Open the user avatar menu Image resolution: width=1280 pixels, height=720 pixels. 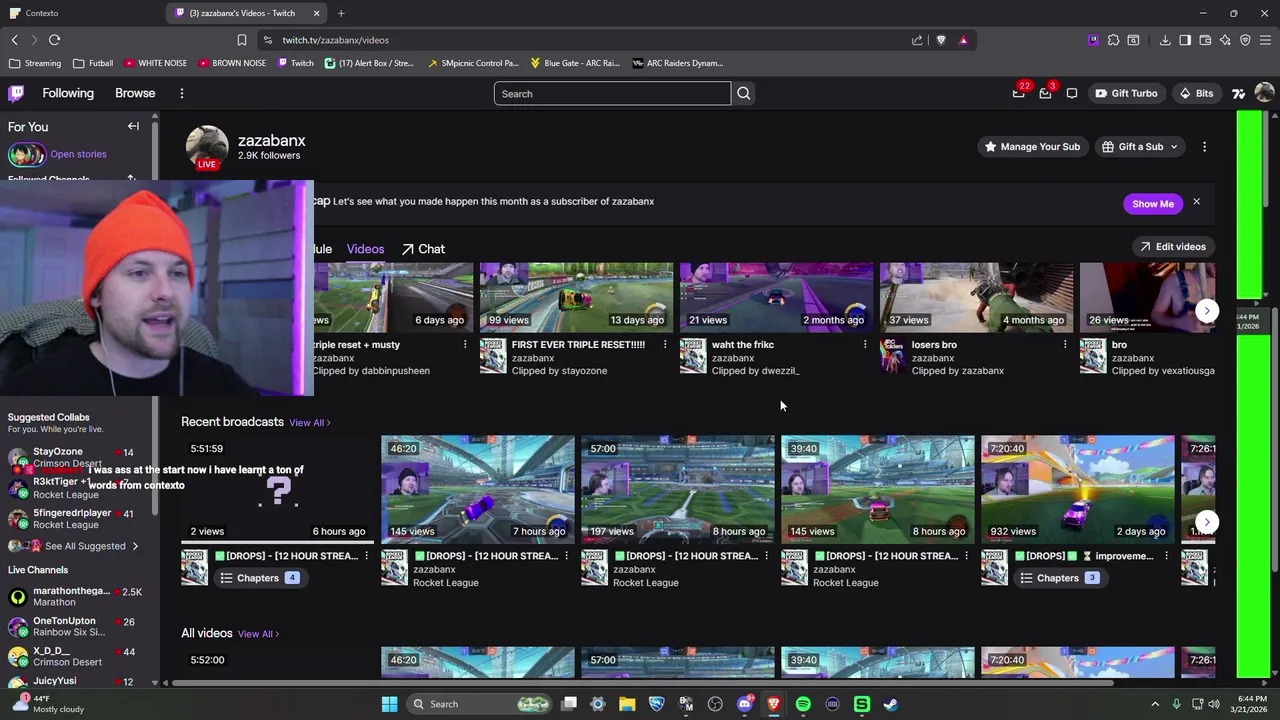(x=1264, y=93)
